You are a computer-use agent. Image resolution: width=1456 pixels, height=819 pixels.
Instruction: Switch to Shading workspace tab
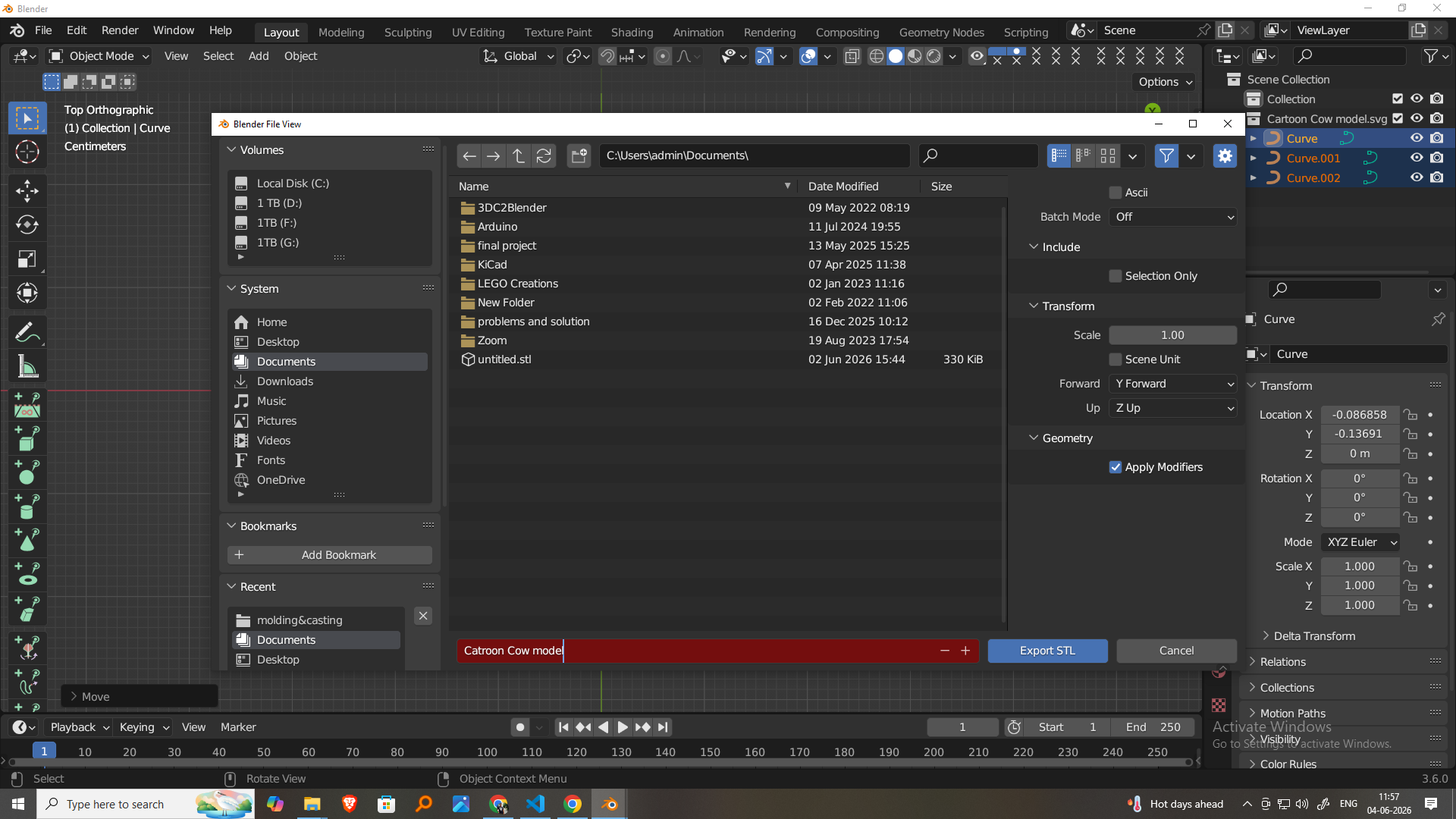coord(632,32)
